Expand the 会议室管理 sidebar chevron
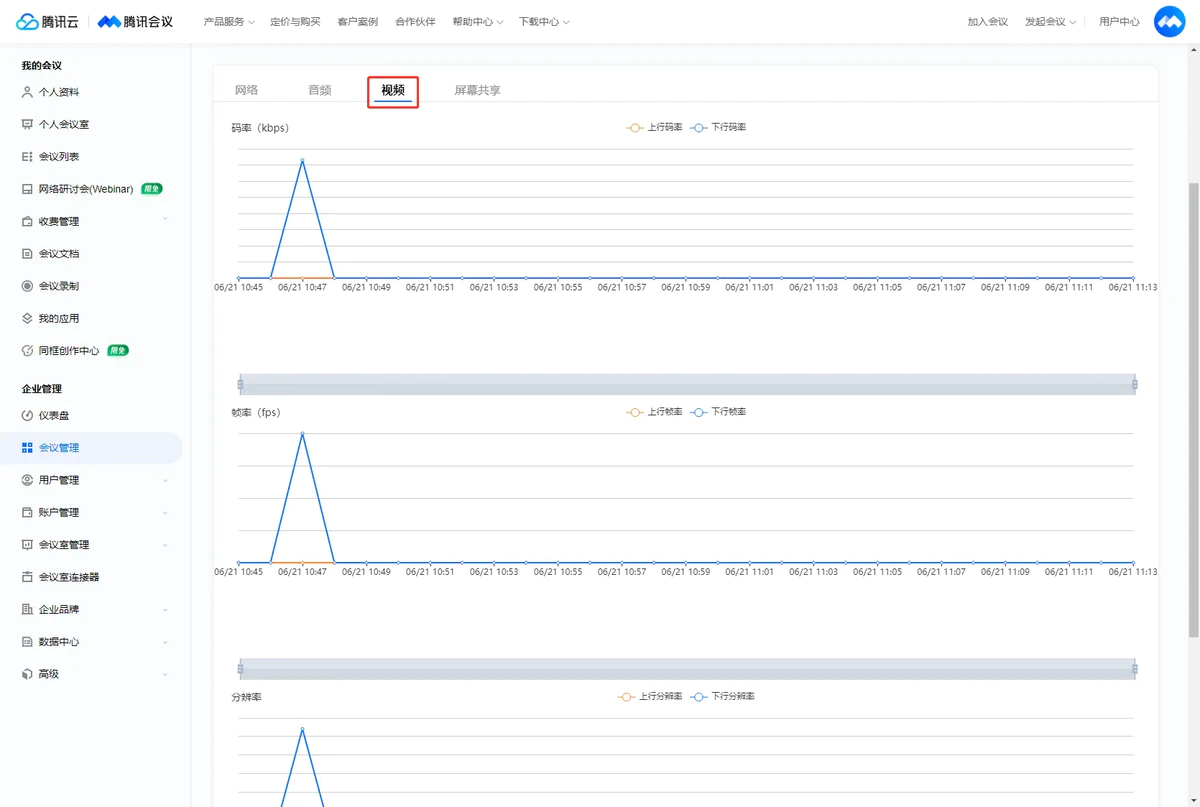 tap(165, 545)
